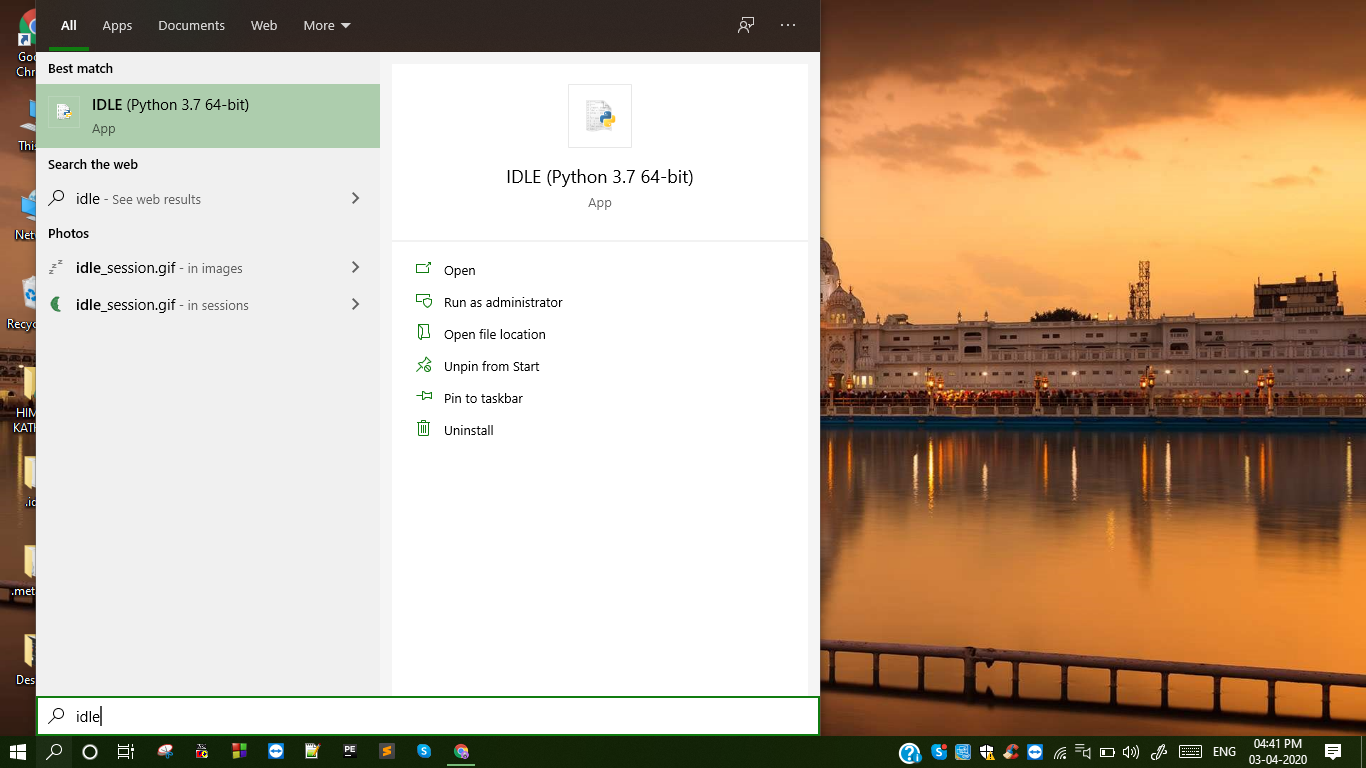
Task: Expand idle_session.gif in images arrow
Action: tap(355, 268)
